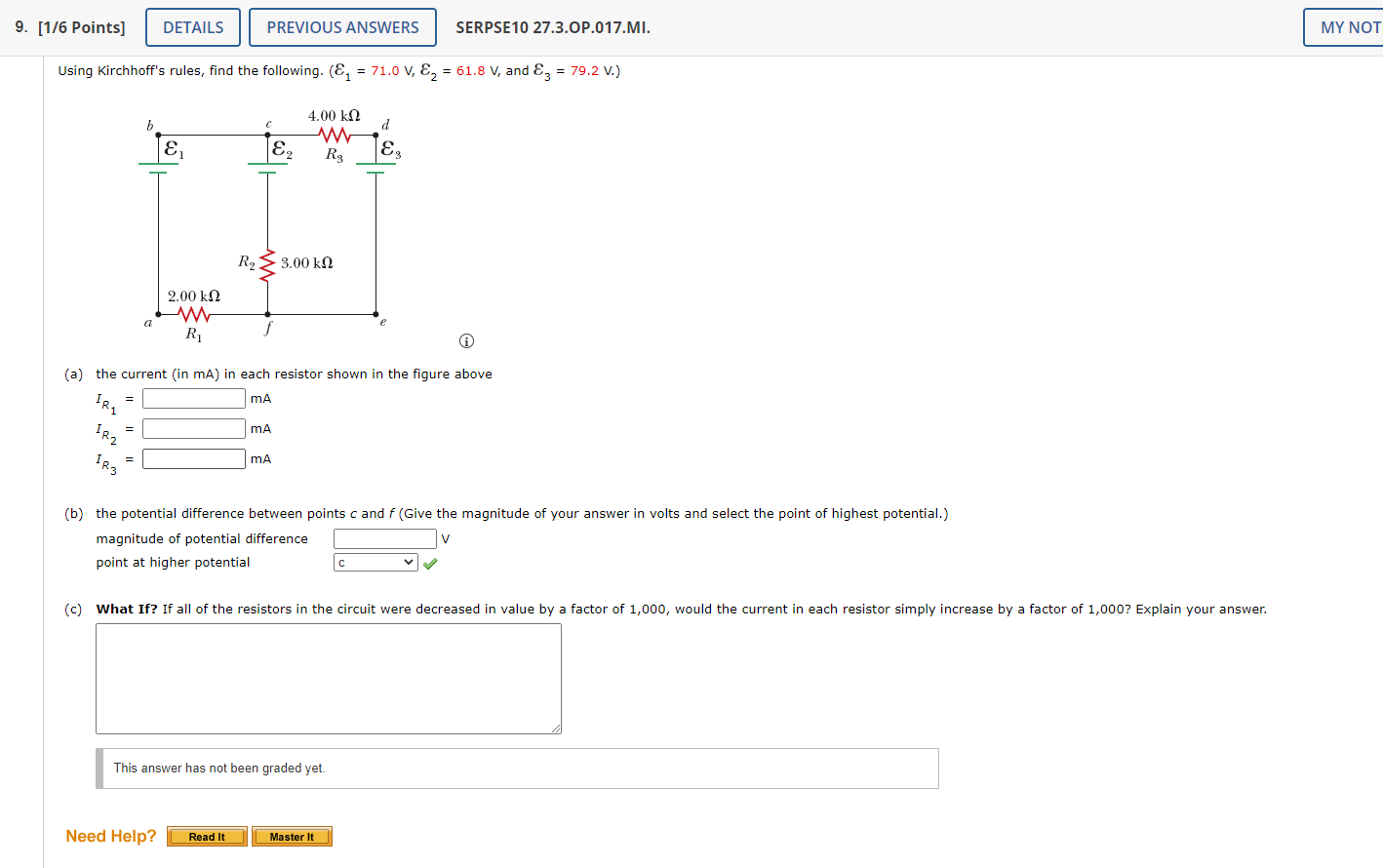
Task: Click the green checkmark beside the dropdown
Action: click(x=429, y=563)
